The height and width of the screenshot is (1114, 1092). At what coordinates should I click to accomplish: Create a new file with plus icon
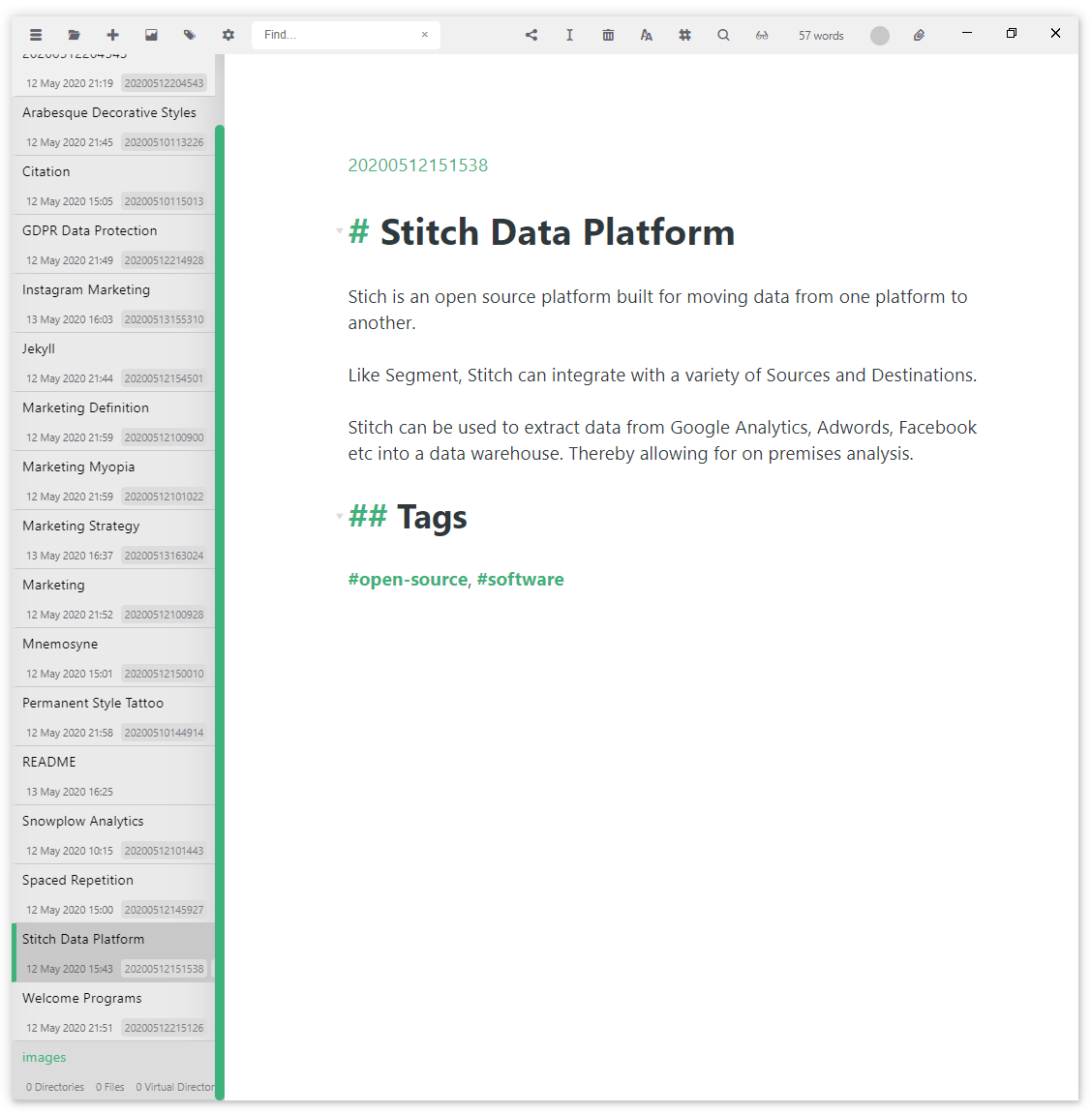(x=112, y=35)
